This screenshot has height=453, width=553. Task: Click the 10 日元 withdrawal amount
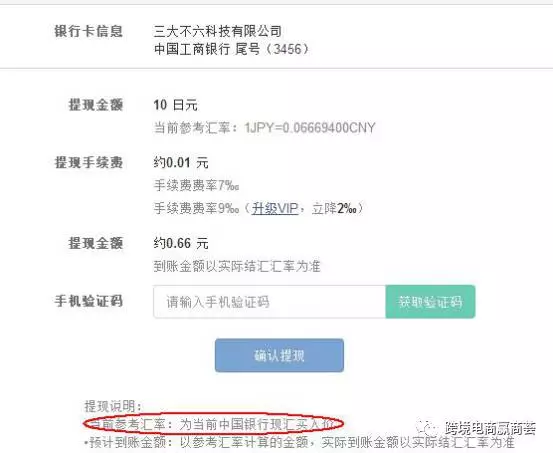175,105
